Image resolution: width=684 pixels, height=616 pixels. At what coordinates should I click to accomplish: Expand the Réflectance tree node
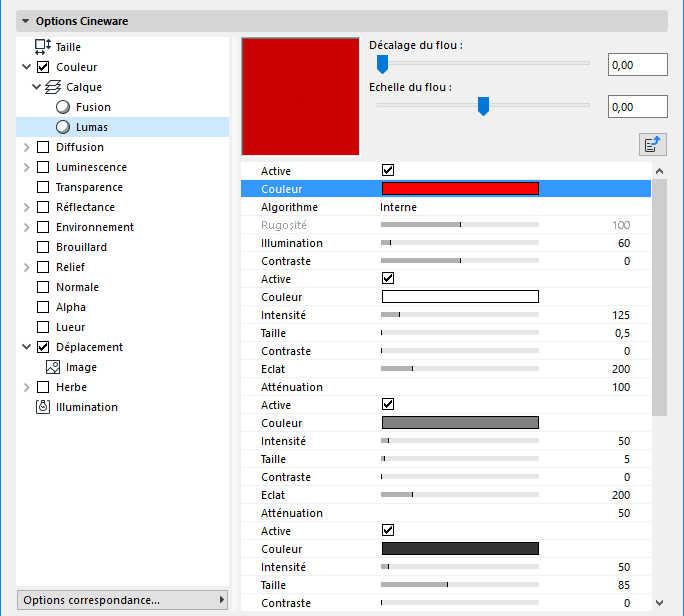27,207
